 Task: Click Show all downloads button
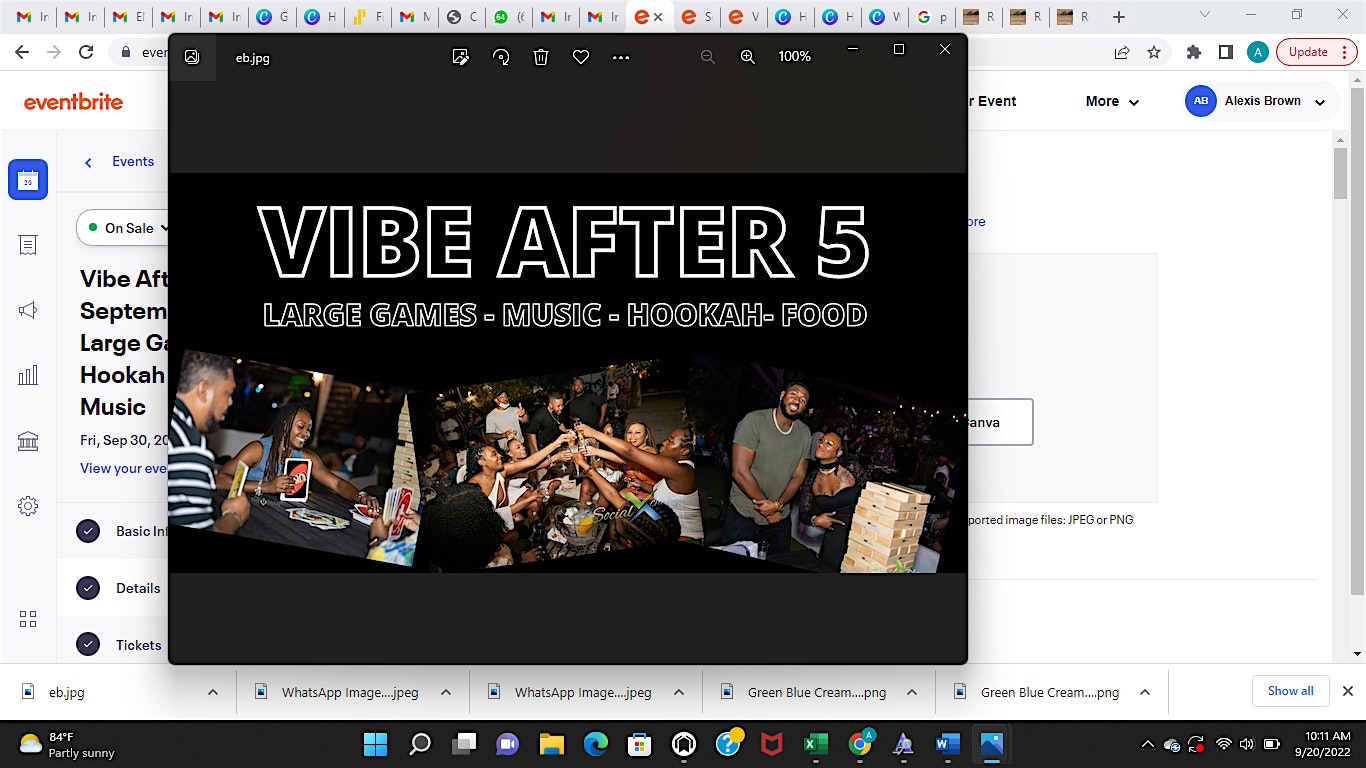click(1290, 691)
